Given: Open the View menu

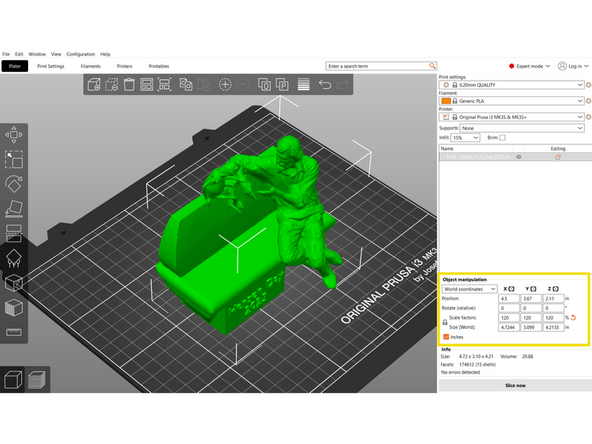Looking at the screenshot, I should click(56, 54).
